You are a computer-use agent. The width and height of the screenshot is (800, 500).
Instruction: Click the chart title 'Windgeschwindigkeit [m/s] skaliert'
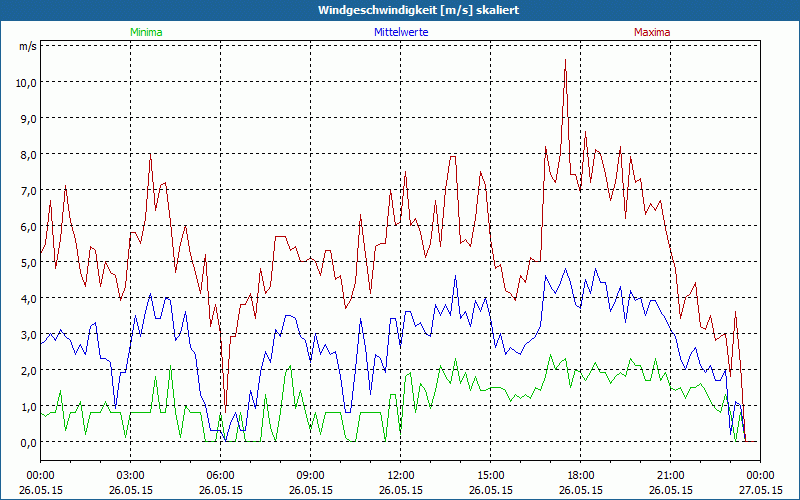[418, 10]
